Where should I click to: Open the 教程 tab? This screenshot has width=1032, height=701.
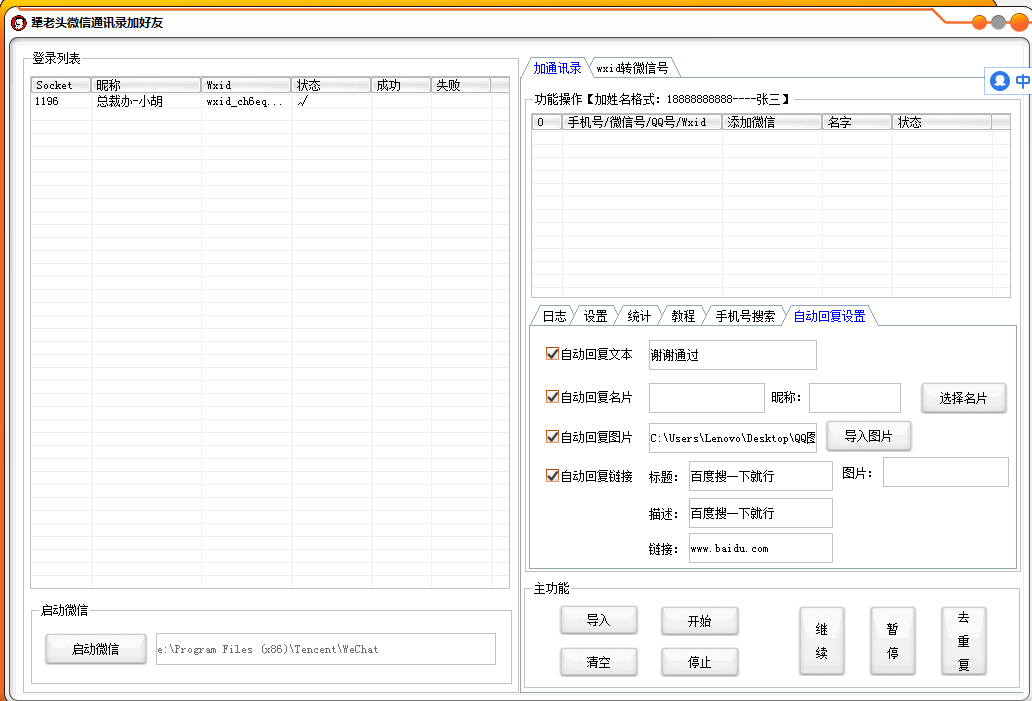tap(683, 316)
